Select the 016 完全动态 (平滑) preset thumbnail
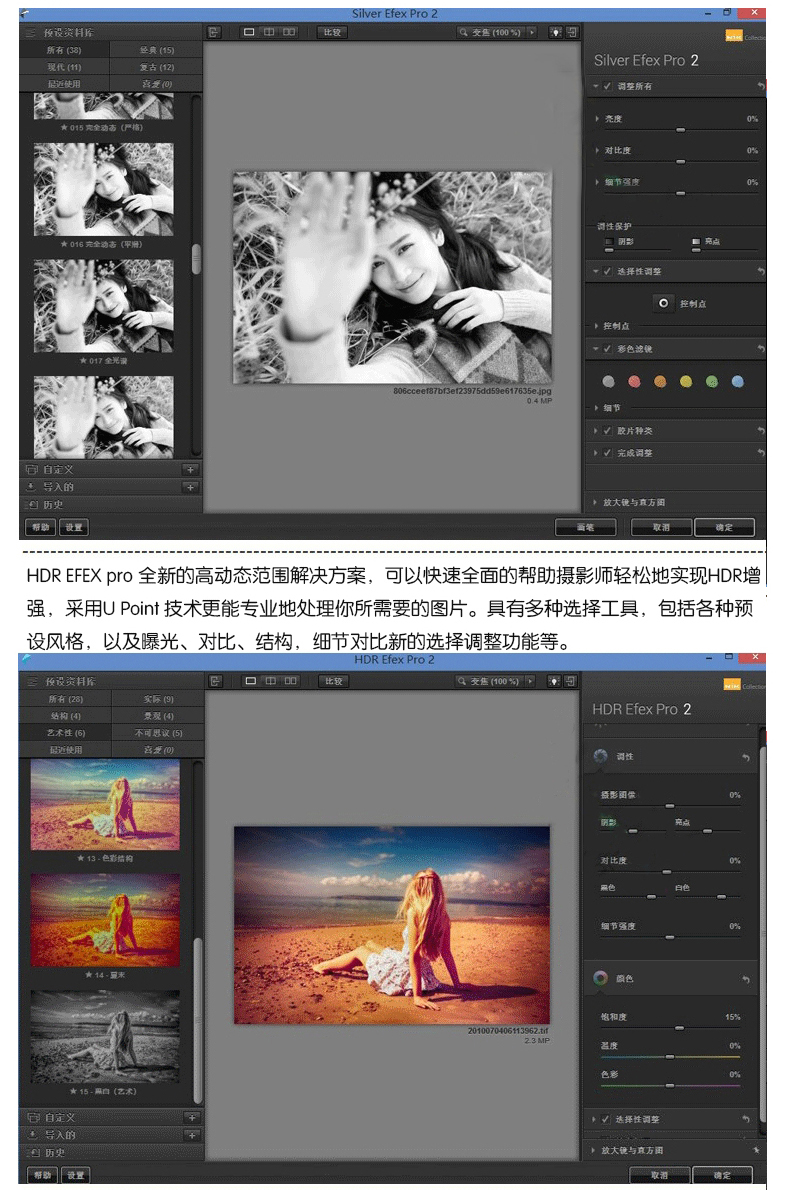The image size is (790, 1190). click(x=104, y=190)
